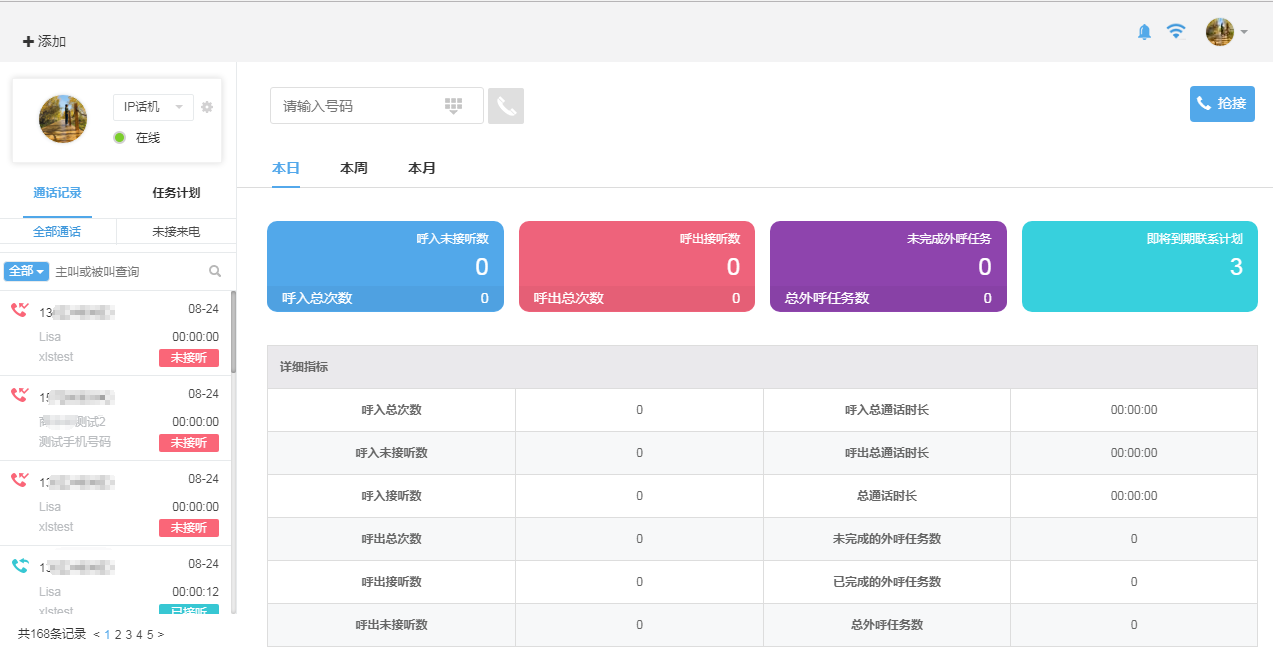
Task: Switch to the 任务计划 tab
Action: 176,193
